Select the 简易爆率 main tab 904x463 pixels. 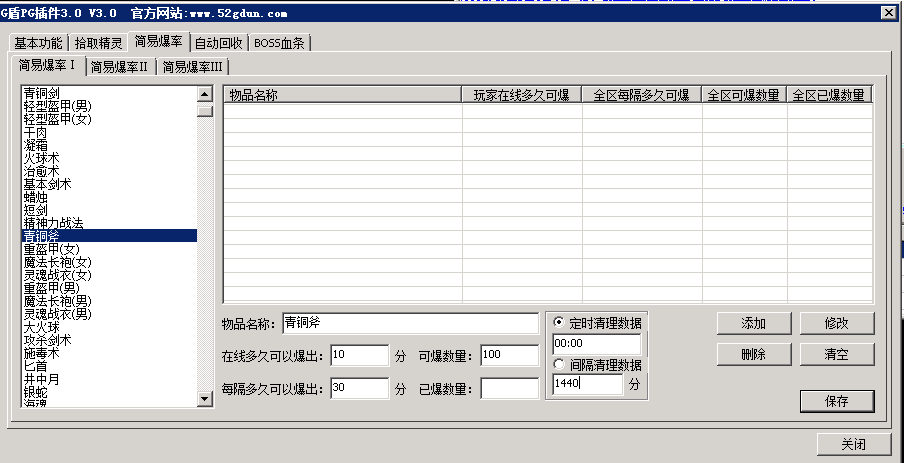point(159,42)
